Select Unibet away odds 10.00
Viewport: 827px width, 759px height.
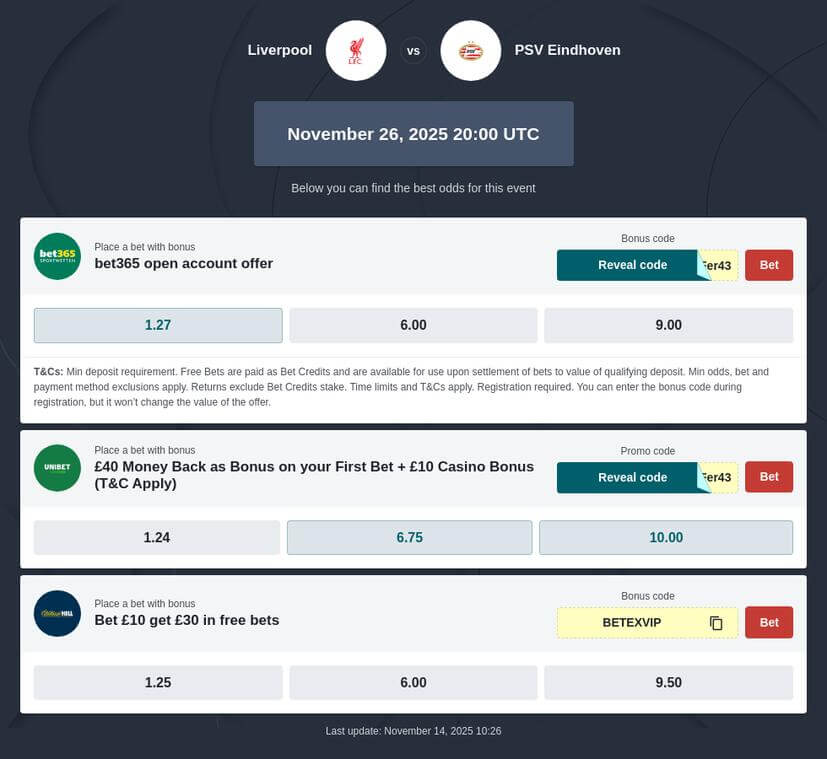click(x=666, y=537)
